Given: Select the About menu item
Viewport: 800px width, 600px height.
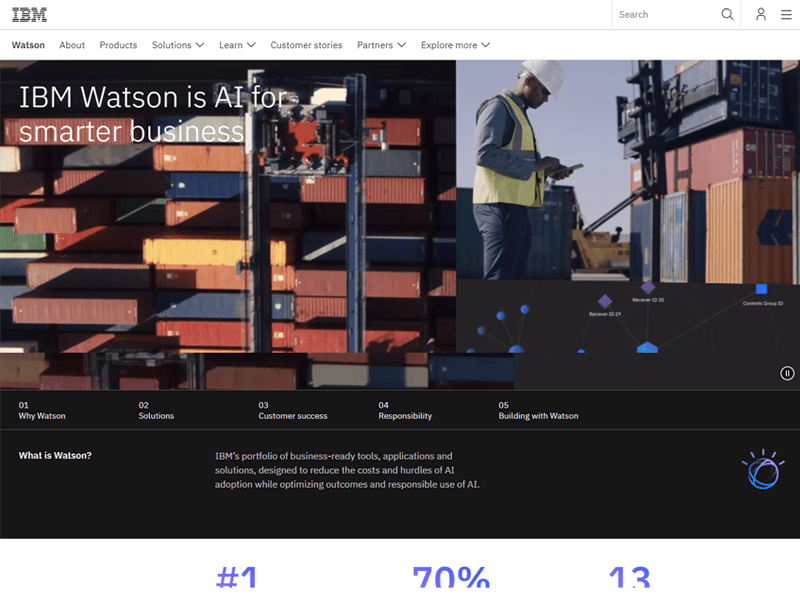Looking at the screenshot, I should [72, 45].
